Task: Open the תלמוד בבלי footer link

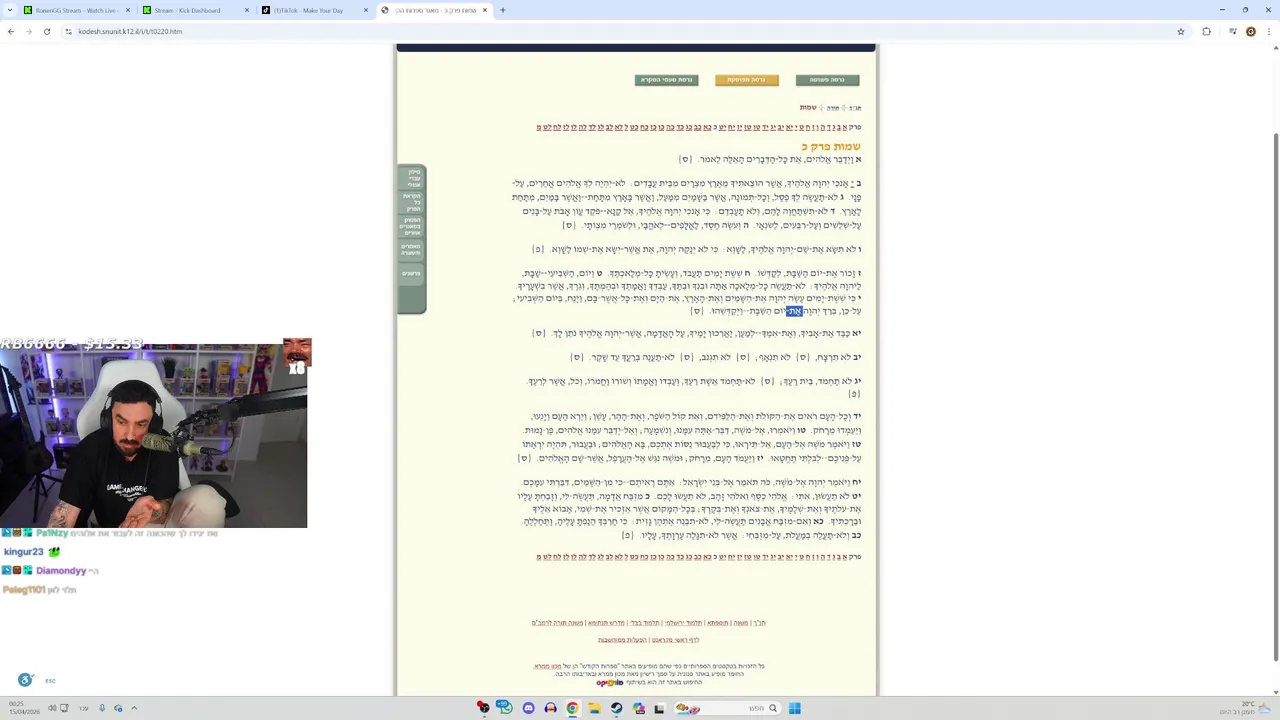Action: coord(645,623)
